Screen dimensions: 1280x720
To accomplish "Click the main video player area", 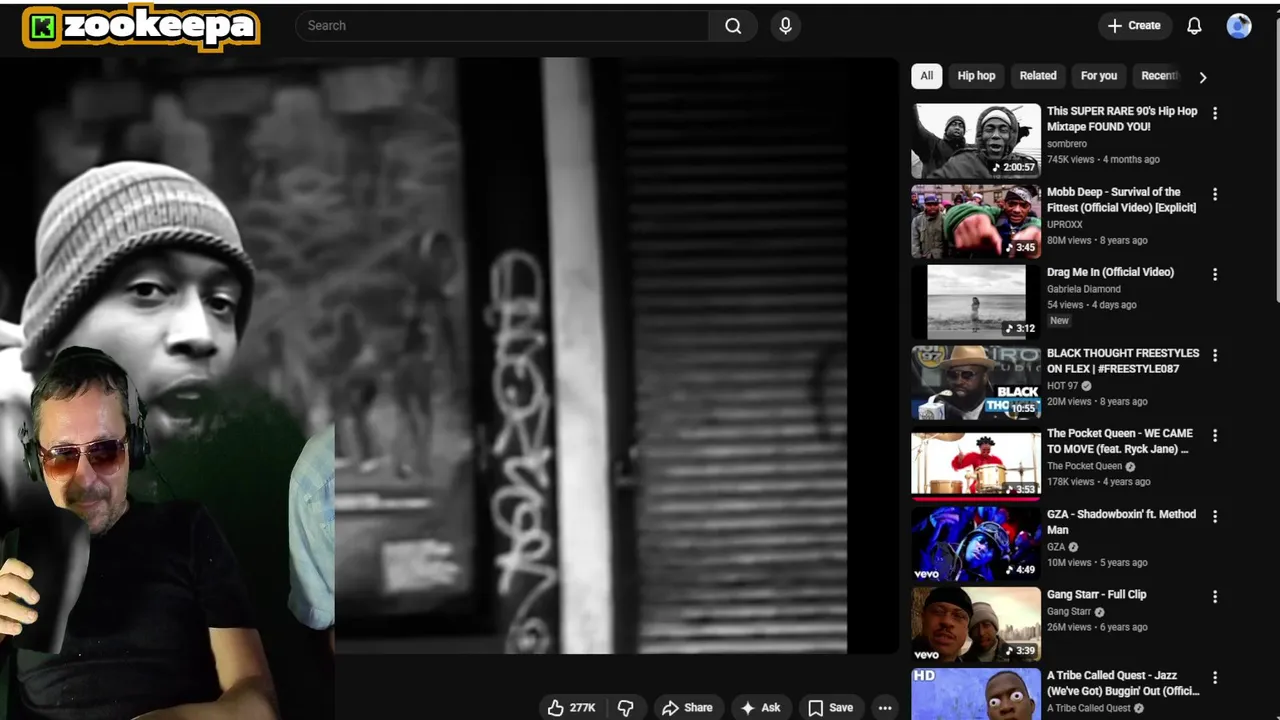I will click(x=449, y=355).
